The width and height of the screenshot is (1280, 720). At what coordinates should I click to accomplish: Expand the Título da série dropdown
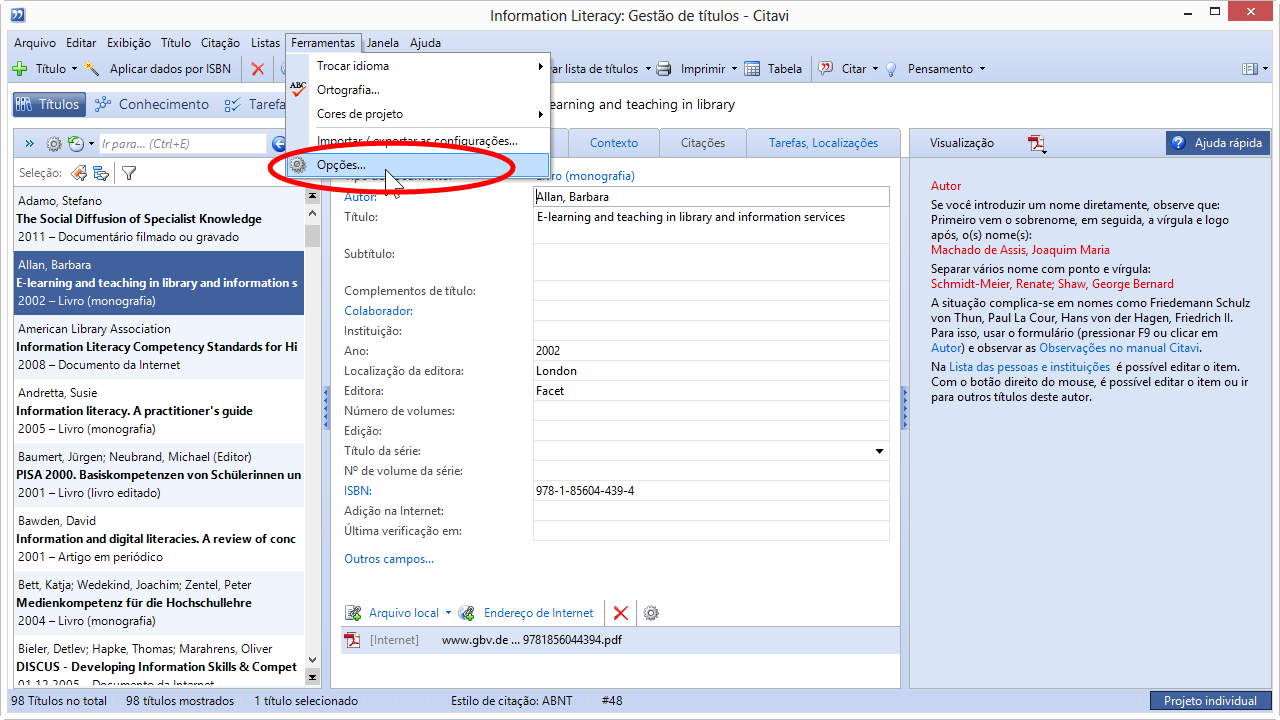[880, 451]
